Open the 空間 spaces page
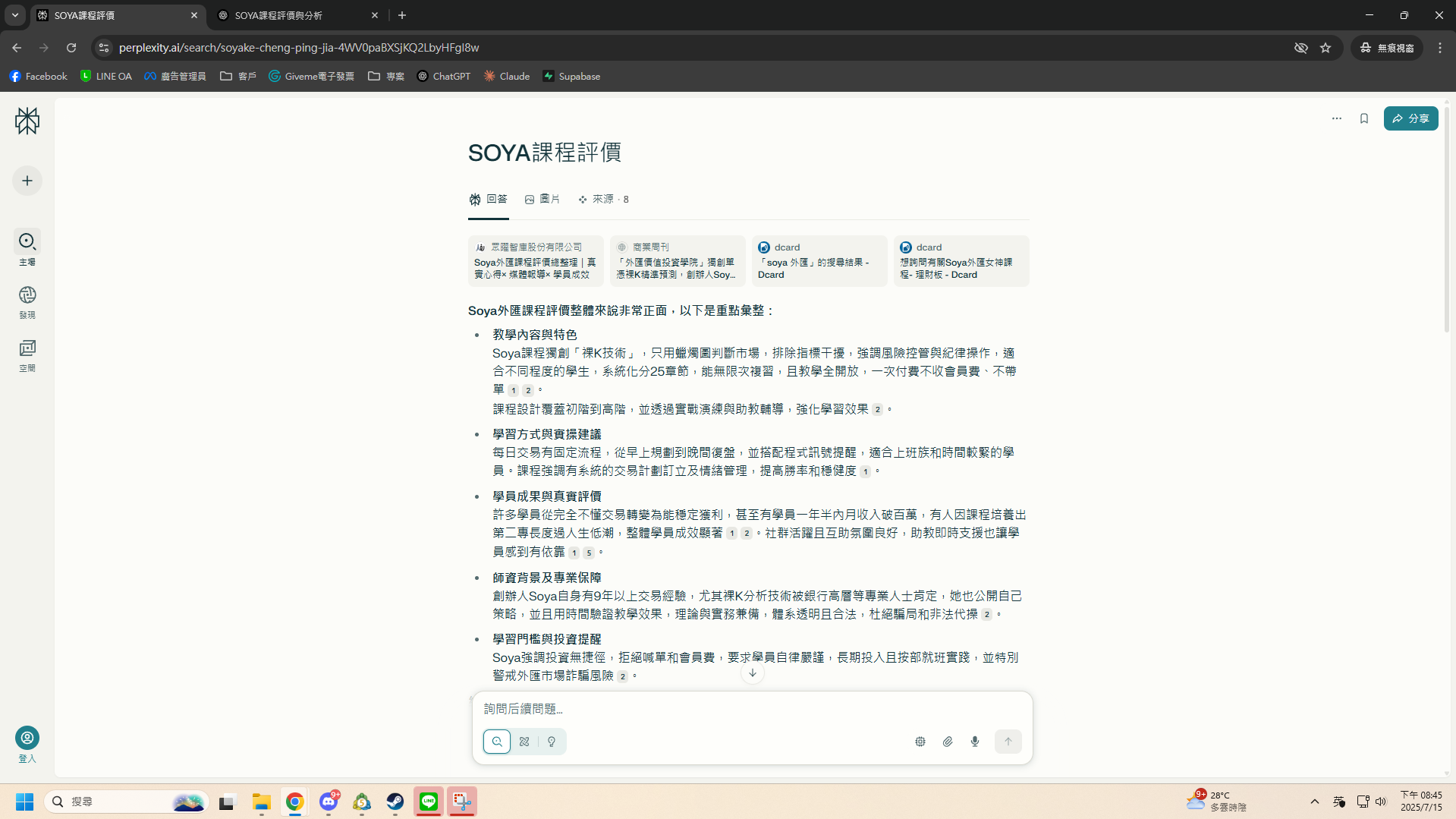This screenshot has height=819, width=1456. 27,348
